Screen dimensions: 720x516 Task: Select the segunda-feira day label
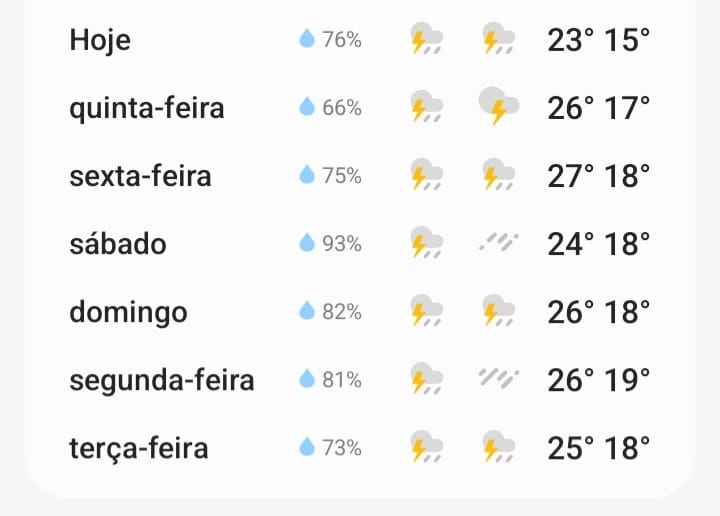(x=162, y=381)
